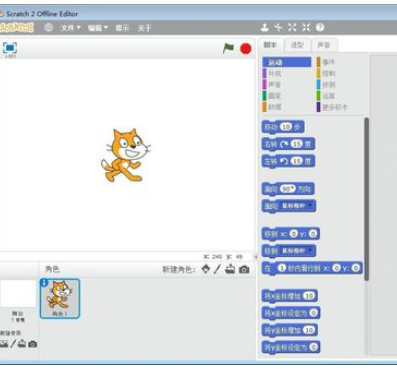Select the Grow sprite tool
Image resolution: width=397 pixels, height=369 pixels.
coord(292,27)
